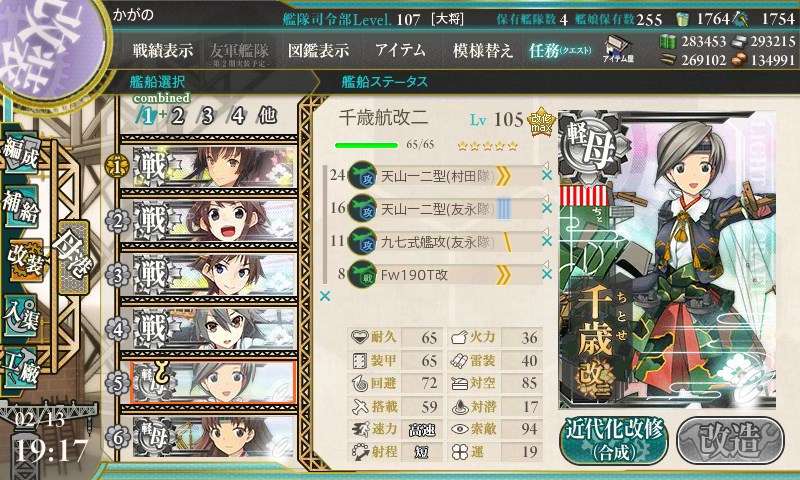The width and height of the screenshot is (800, 480).
Task: Remove 天山一二型(村田隊) with its X mark
Action: pos(546,175)
